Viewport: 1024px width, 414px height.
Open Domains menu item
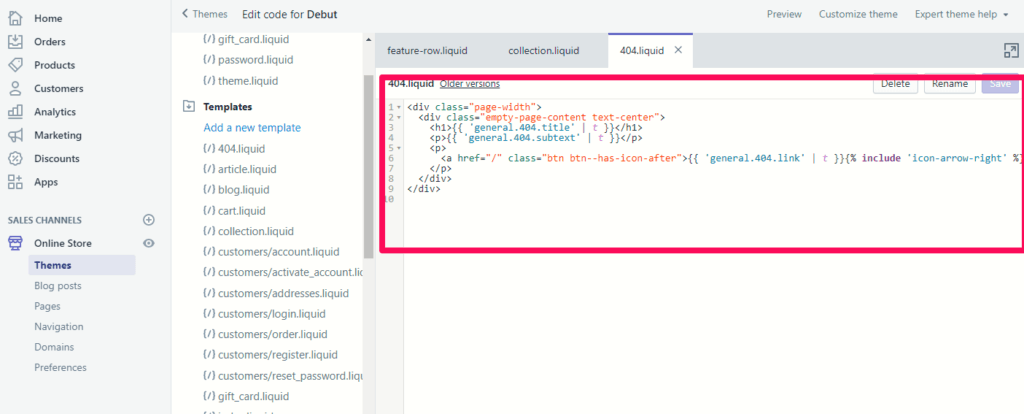coord(54,347)
